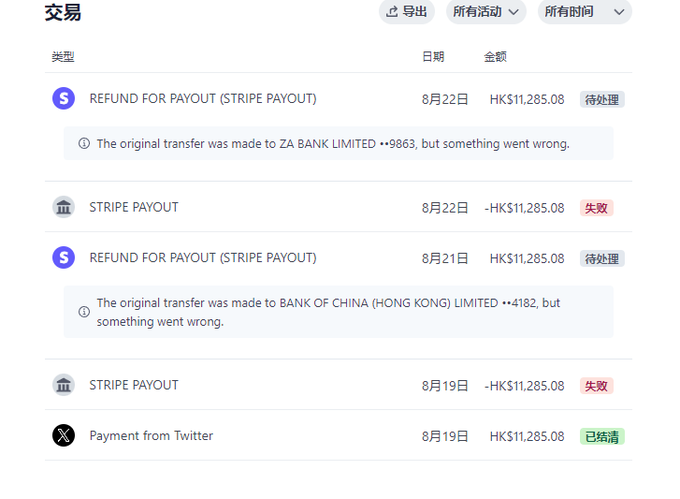The width and height of the screenshot is (680, 499).
Task: Click the X logo on Twitter payment row
Action: point(64,435)
